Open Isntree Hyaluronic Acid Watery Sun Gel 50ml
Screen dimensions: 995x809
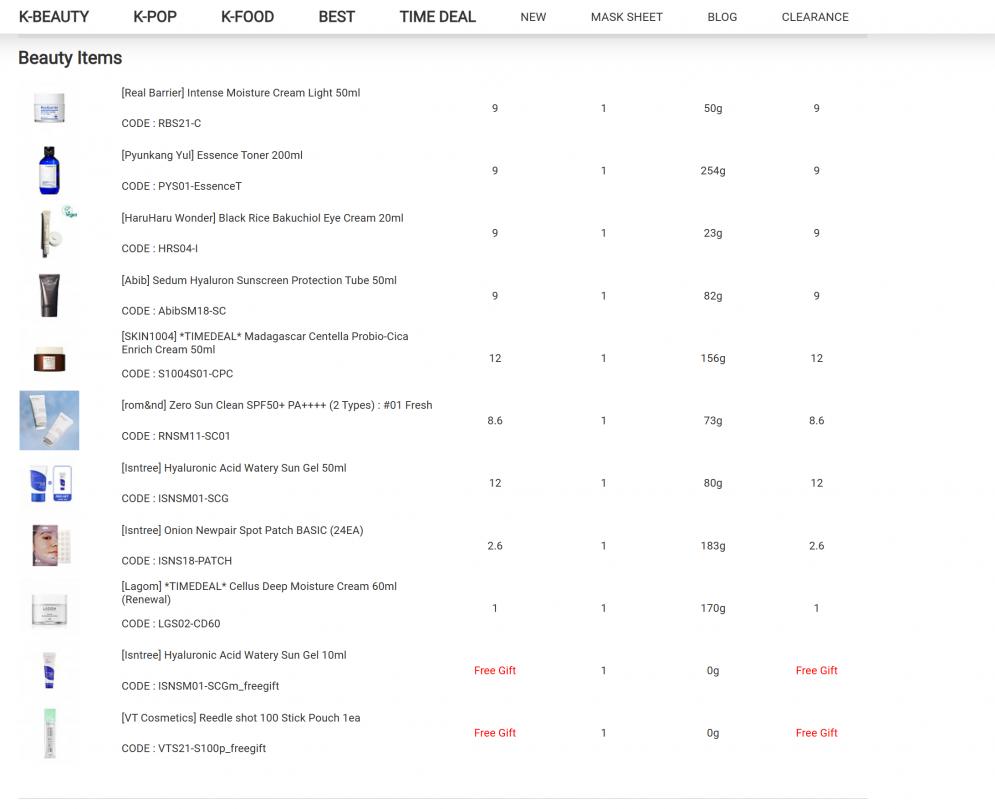pos(234,468)
